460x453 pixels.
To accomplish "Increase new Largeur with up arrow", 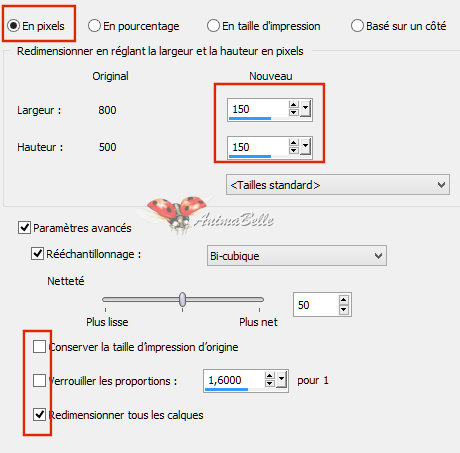I will [293, 105].
